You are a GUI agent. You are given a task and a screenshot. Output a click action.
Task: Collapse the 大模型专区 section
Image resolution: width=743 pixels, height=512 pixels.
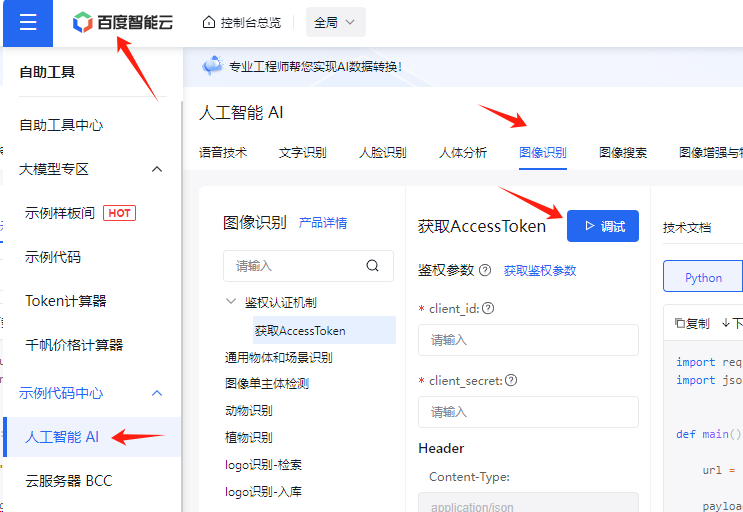click(157, 169)
